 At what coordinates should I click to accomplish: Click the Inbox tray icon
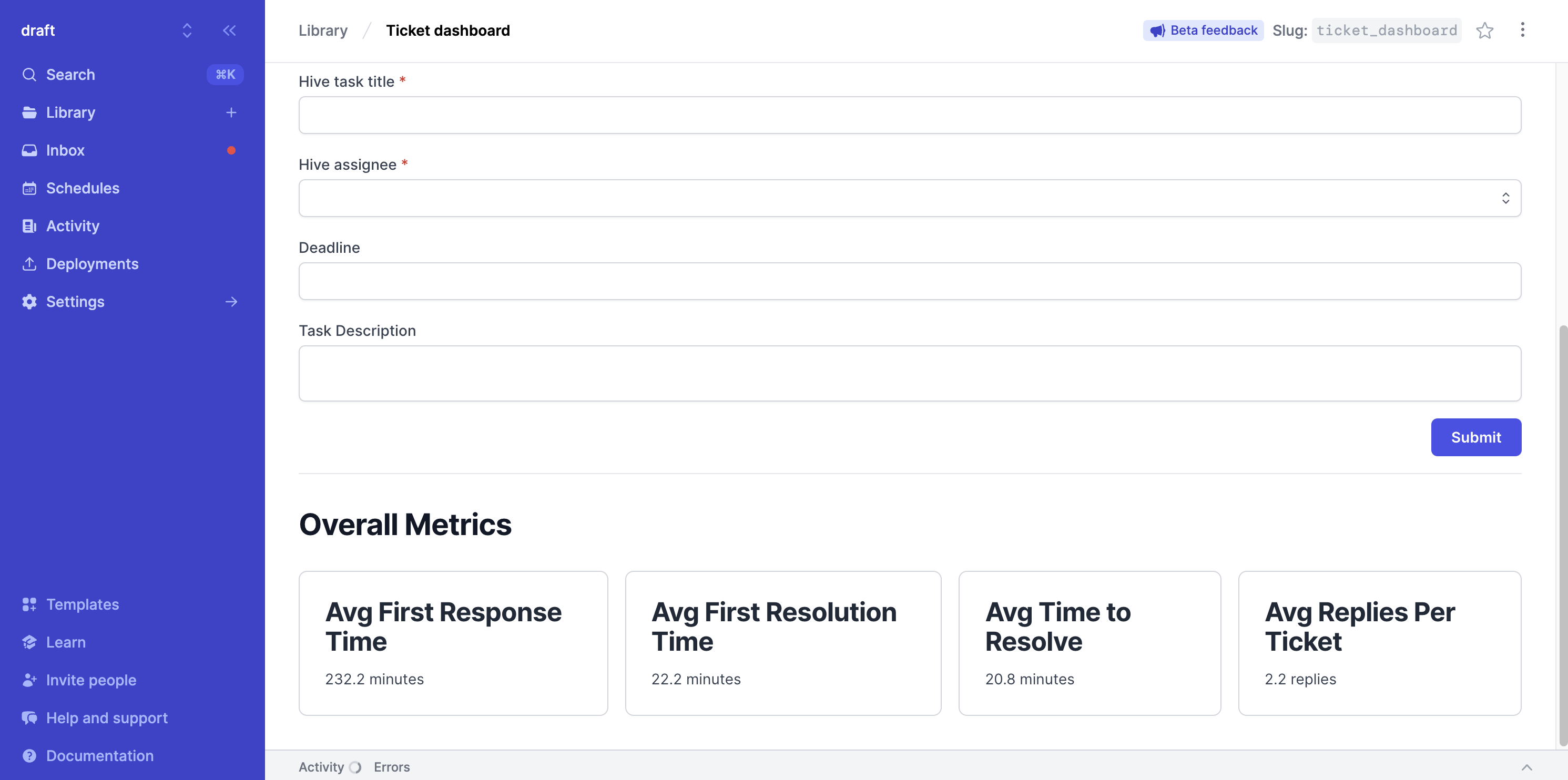coord(29,150)
